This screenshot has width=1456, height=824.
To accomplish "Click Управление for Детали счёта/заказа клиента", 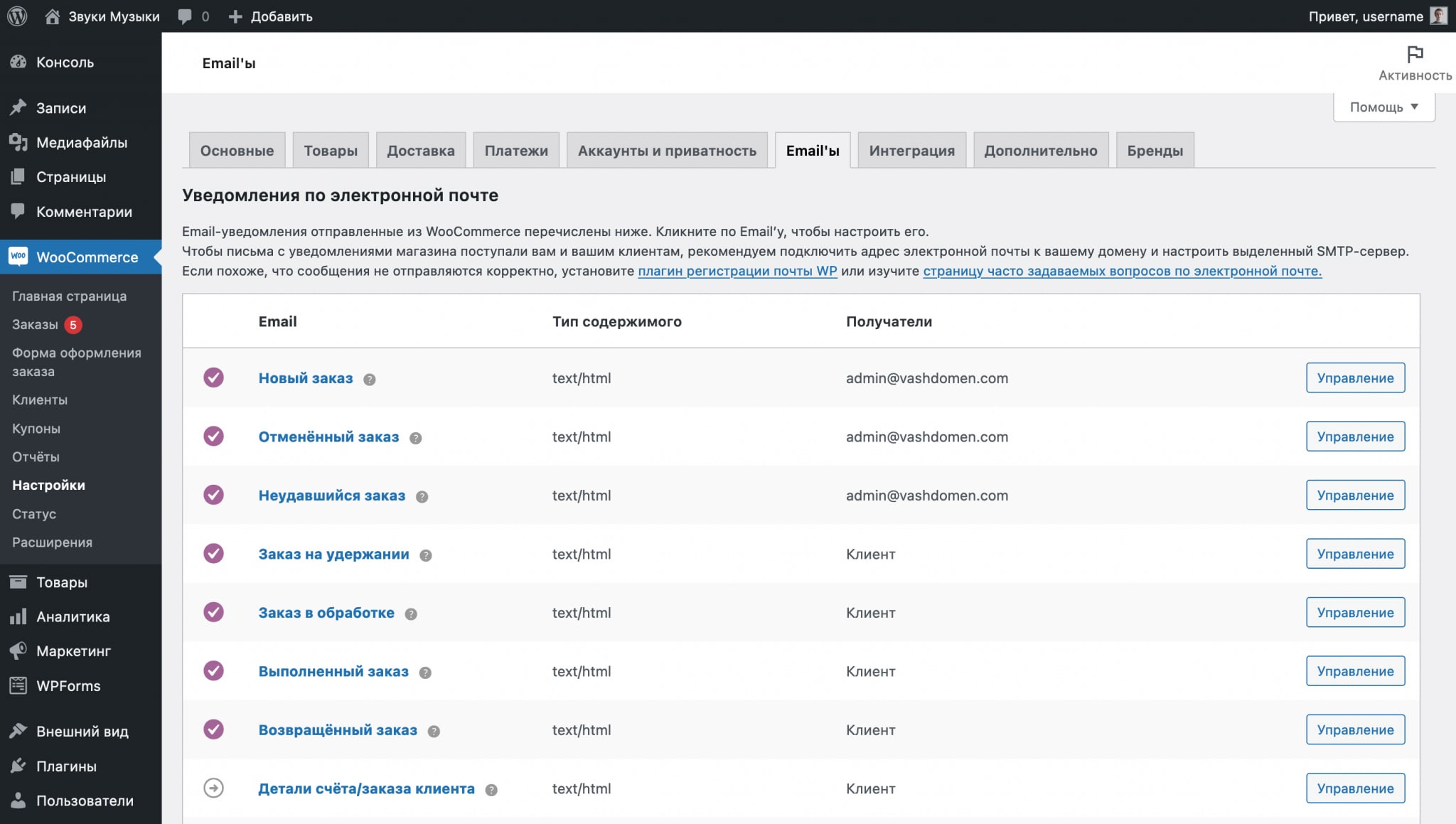I will 1355,788.
